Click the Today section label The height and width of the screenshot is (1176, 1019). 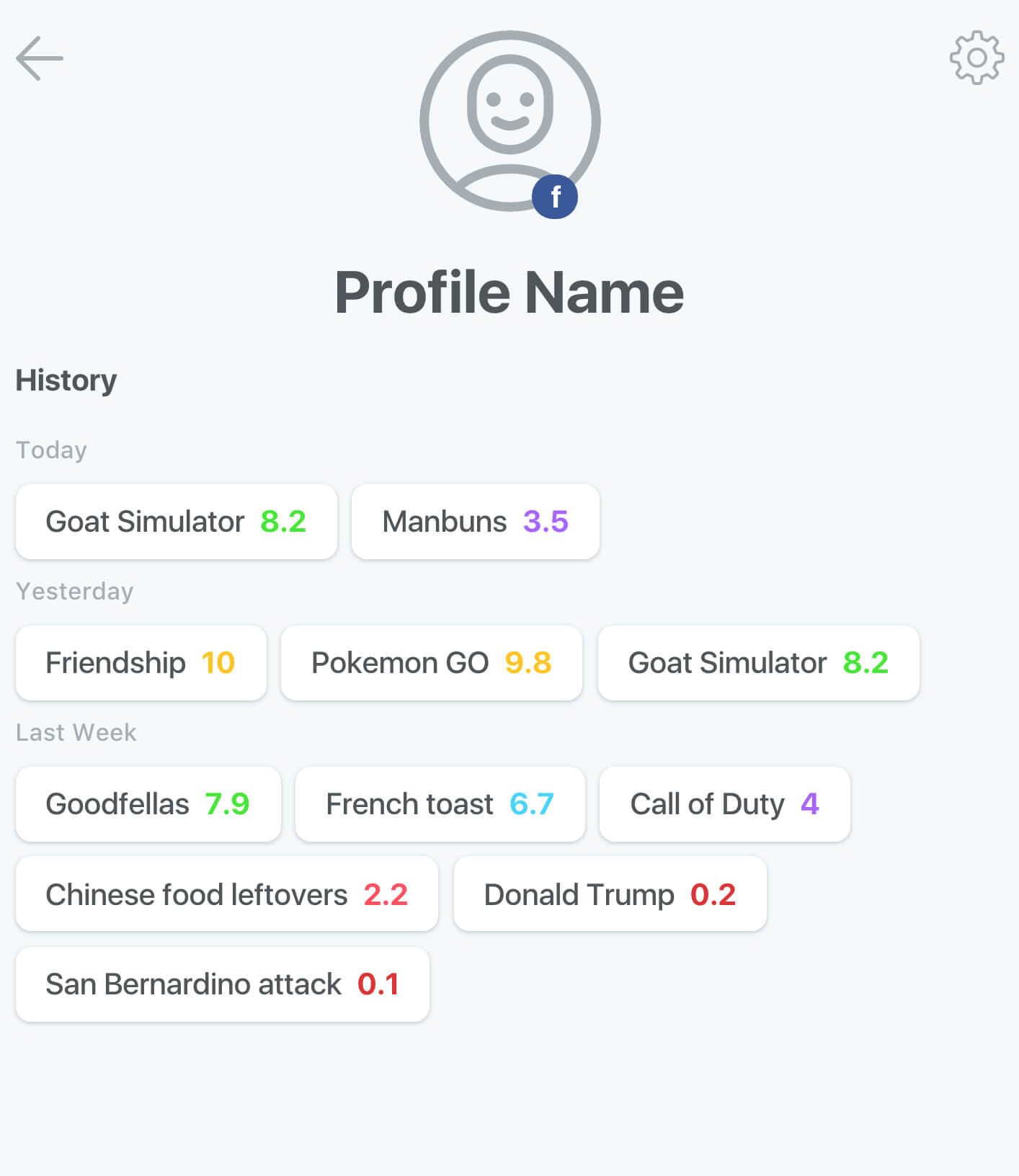click(51, 450)
